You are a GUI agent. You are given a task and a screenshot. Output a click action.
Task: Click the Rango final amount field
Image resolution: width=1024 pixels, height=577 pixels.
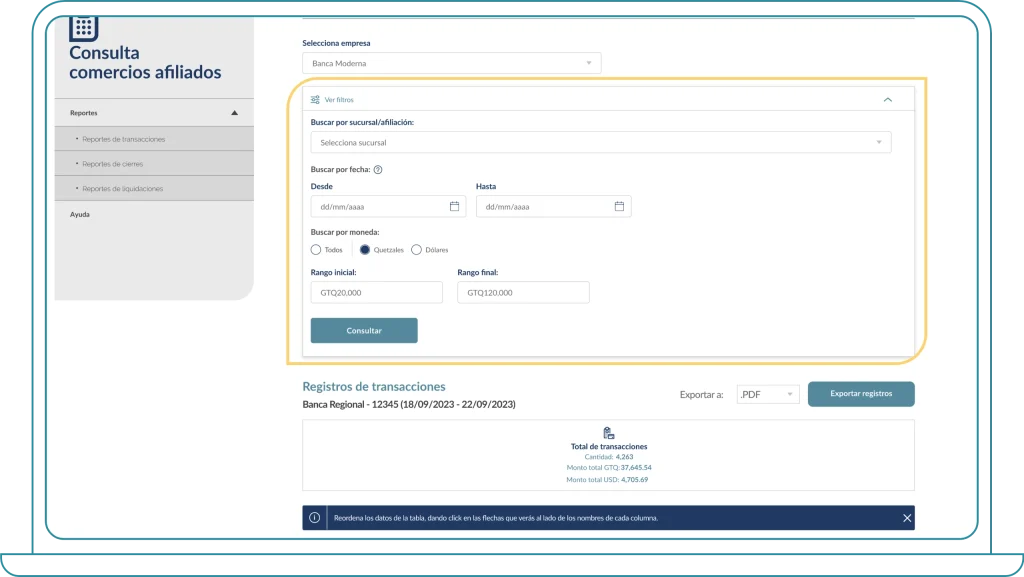point(523,292)
